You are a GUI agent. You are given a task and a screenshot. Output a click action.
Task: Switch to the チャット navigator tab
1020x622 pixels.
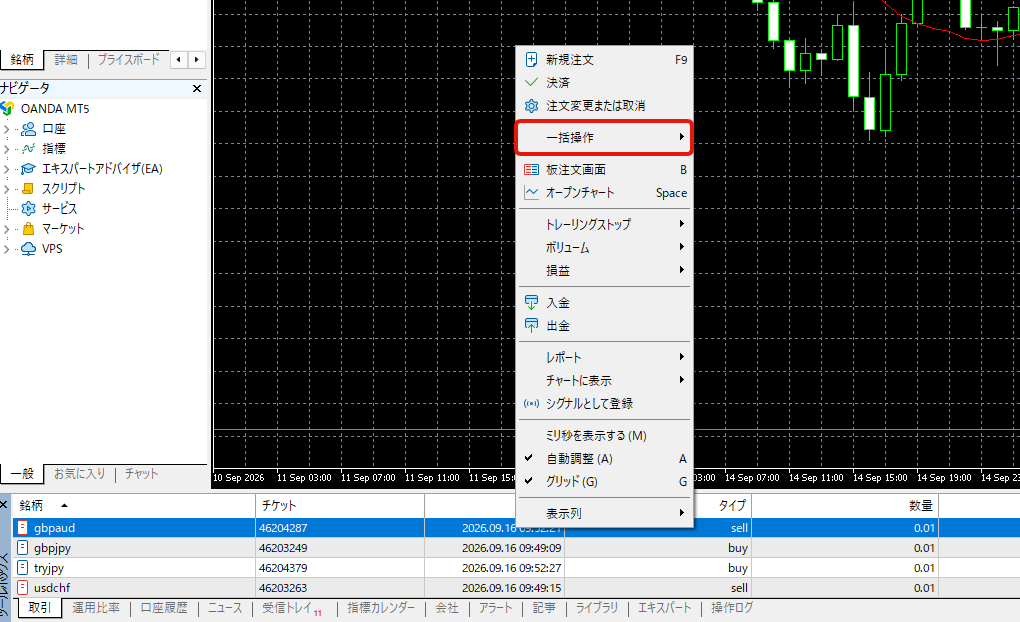pos(141,474)
